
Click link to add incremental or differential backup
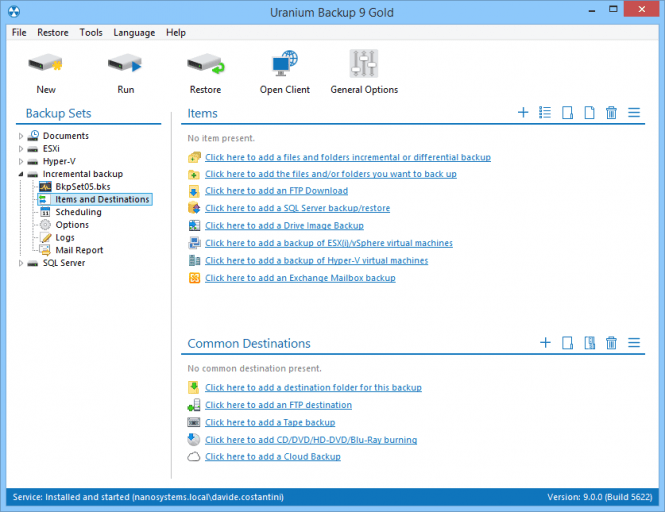pyautogui.click(x=348, y=157)
